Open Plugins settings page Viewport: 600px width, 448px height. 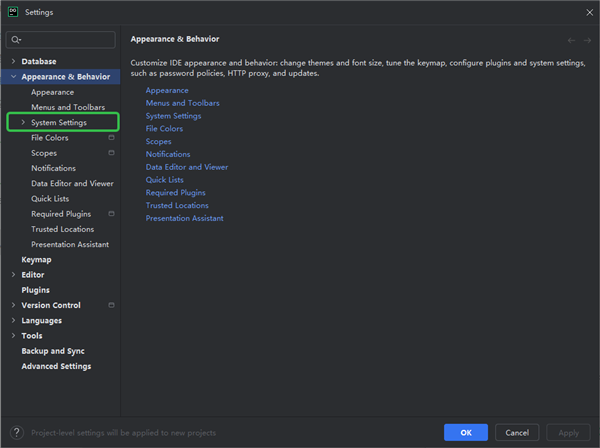[35, 290]
